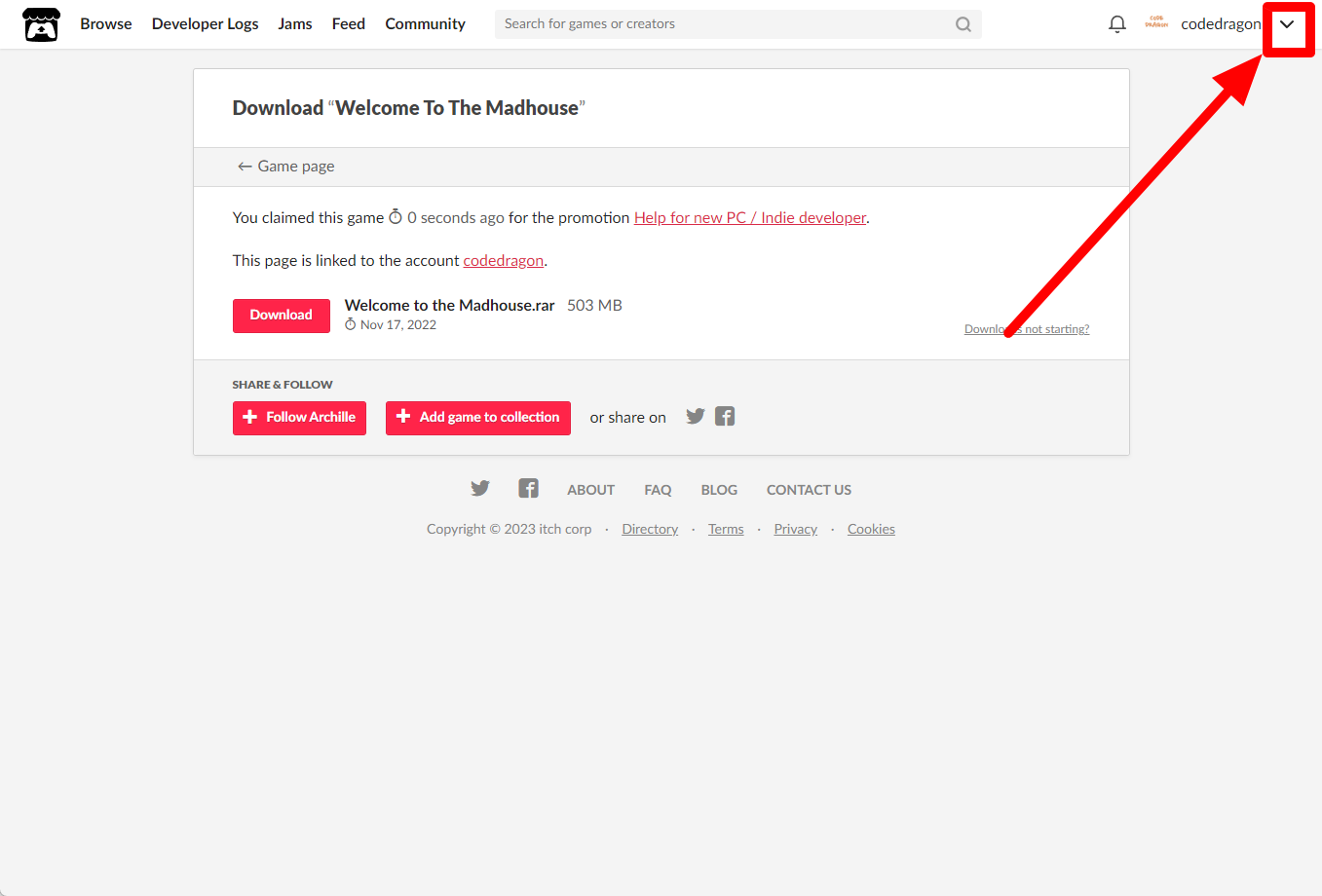Open the codedragon profile name in header
Screen dimensions: 1322x896
(1221, 24)
